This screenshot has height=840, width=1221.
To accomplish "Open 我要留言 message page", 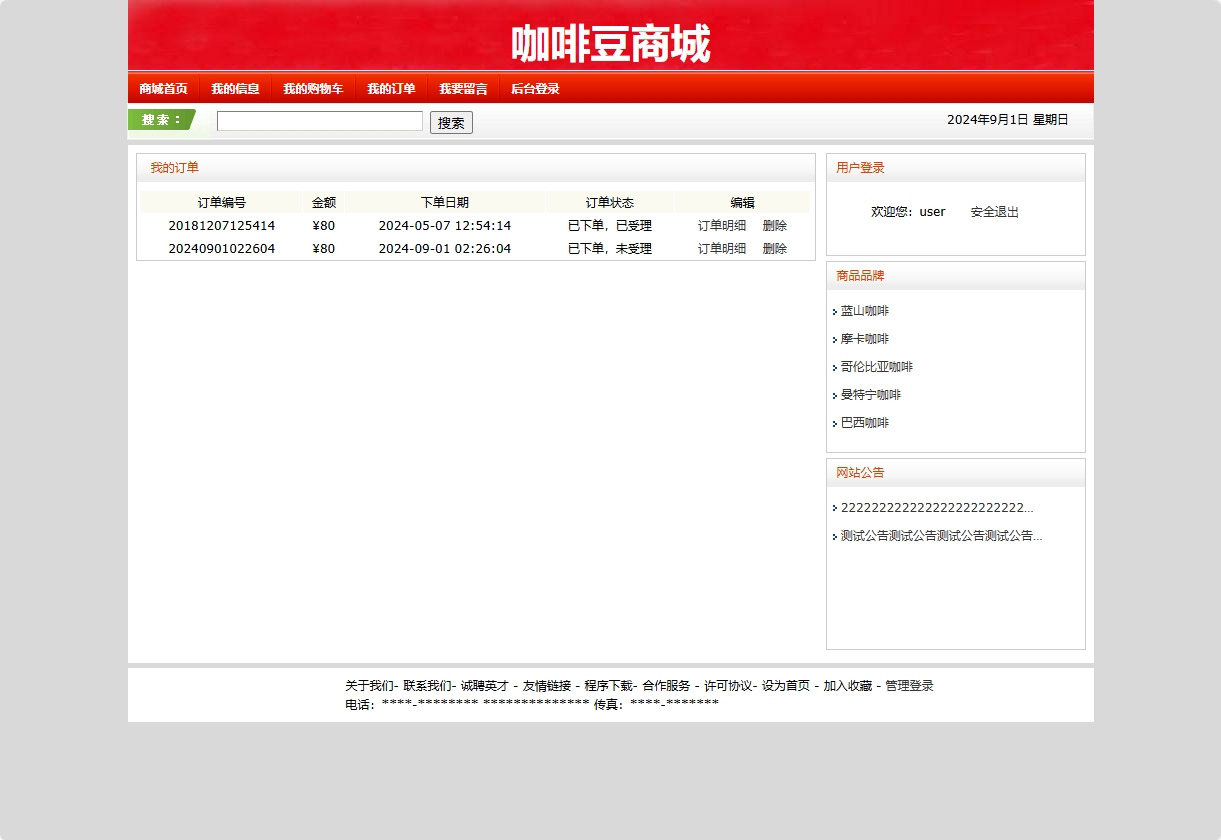I will click(463, 88).
